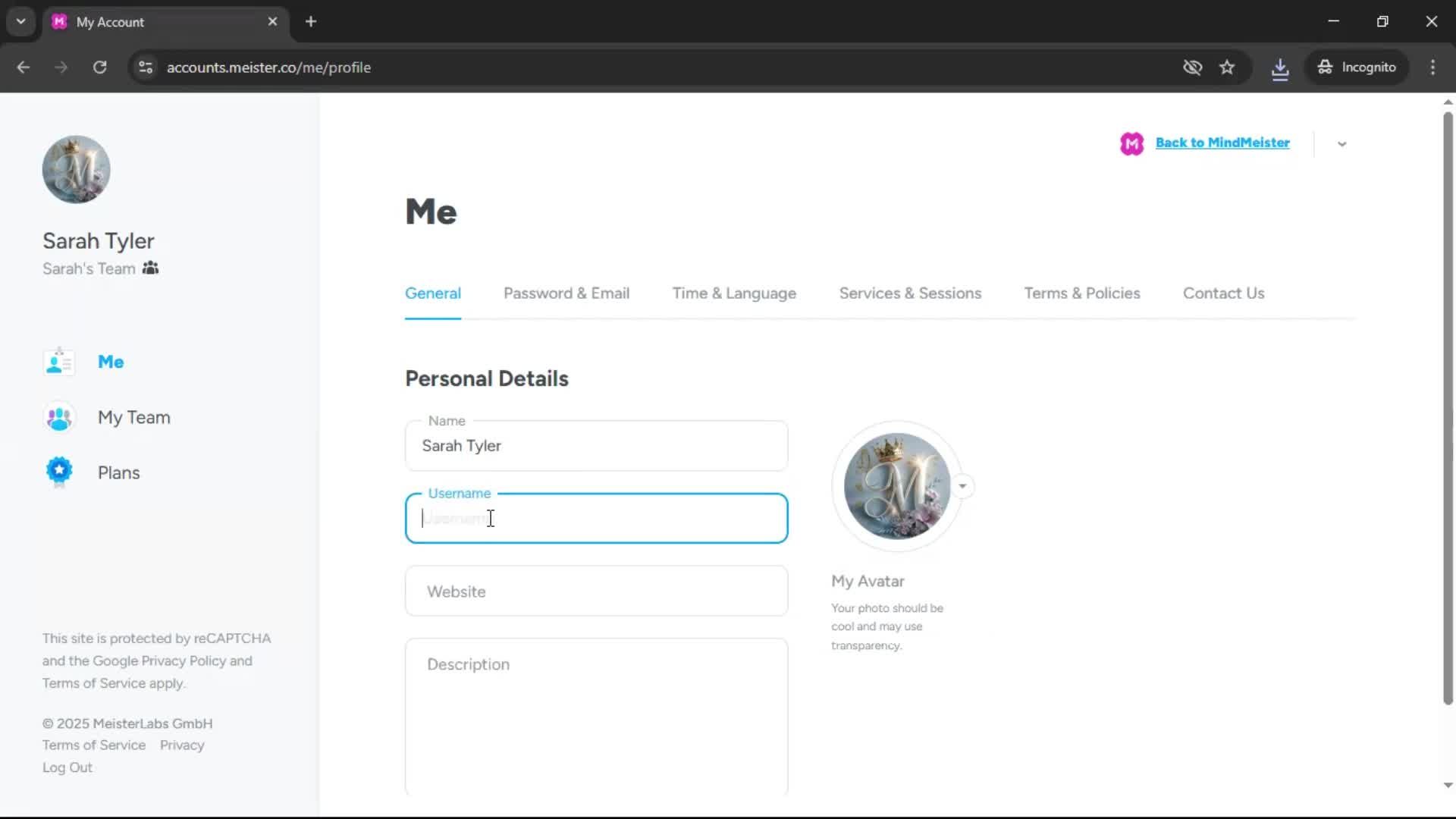Open the tab search dropdown

pyautogui.click(x=20, y=21)
